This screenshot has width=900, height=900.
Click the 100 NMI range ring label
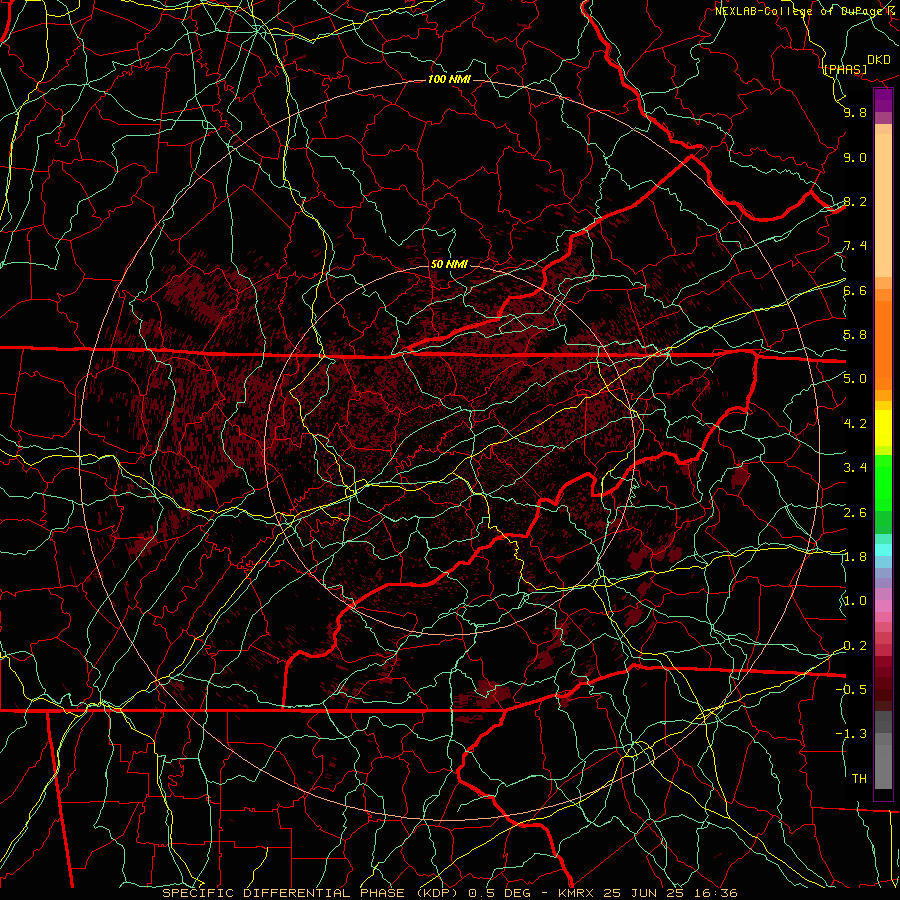[449, 79]
